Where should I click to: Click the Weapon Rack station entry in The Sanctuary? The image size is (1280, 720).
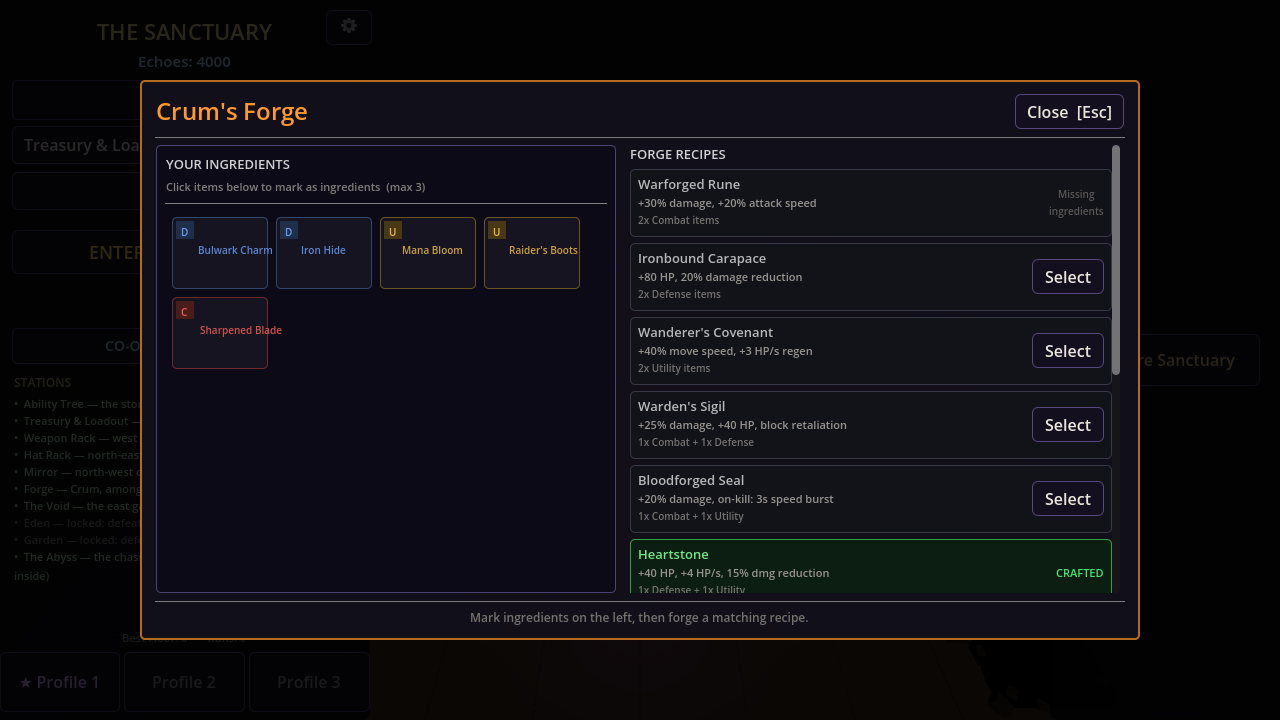(77, 438)
